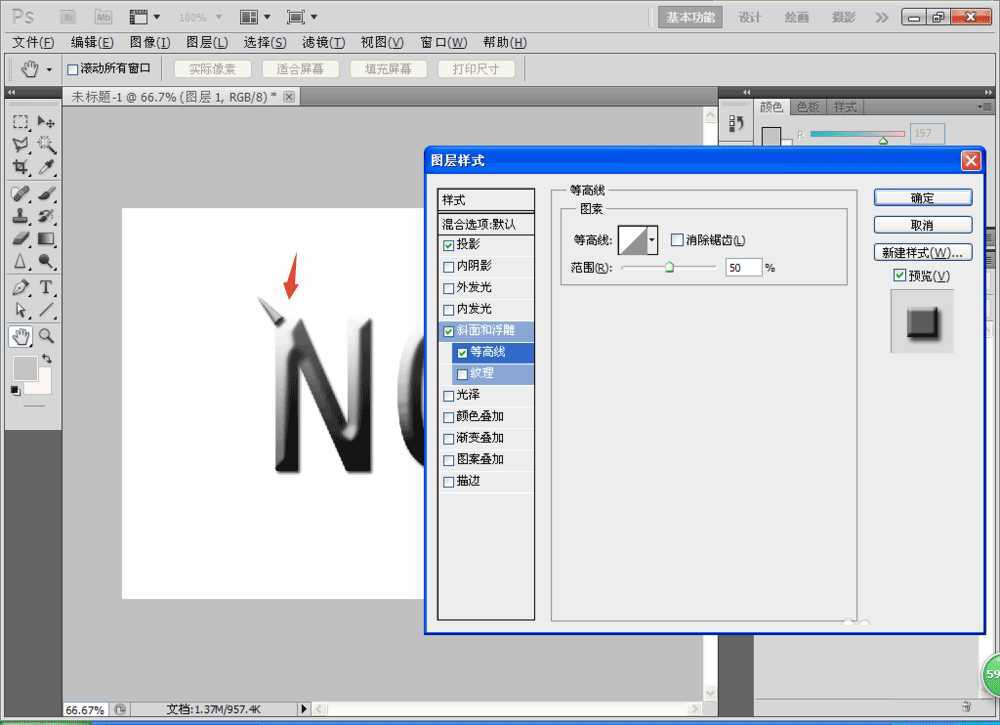
Task: Select the Crop tool
Action: click(x=22, y=167)
